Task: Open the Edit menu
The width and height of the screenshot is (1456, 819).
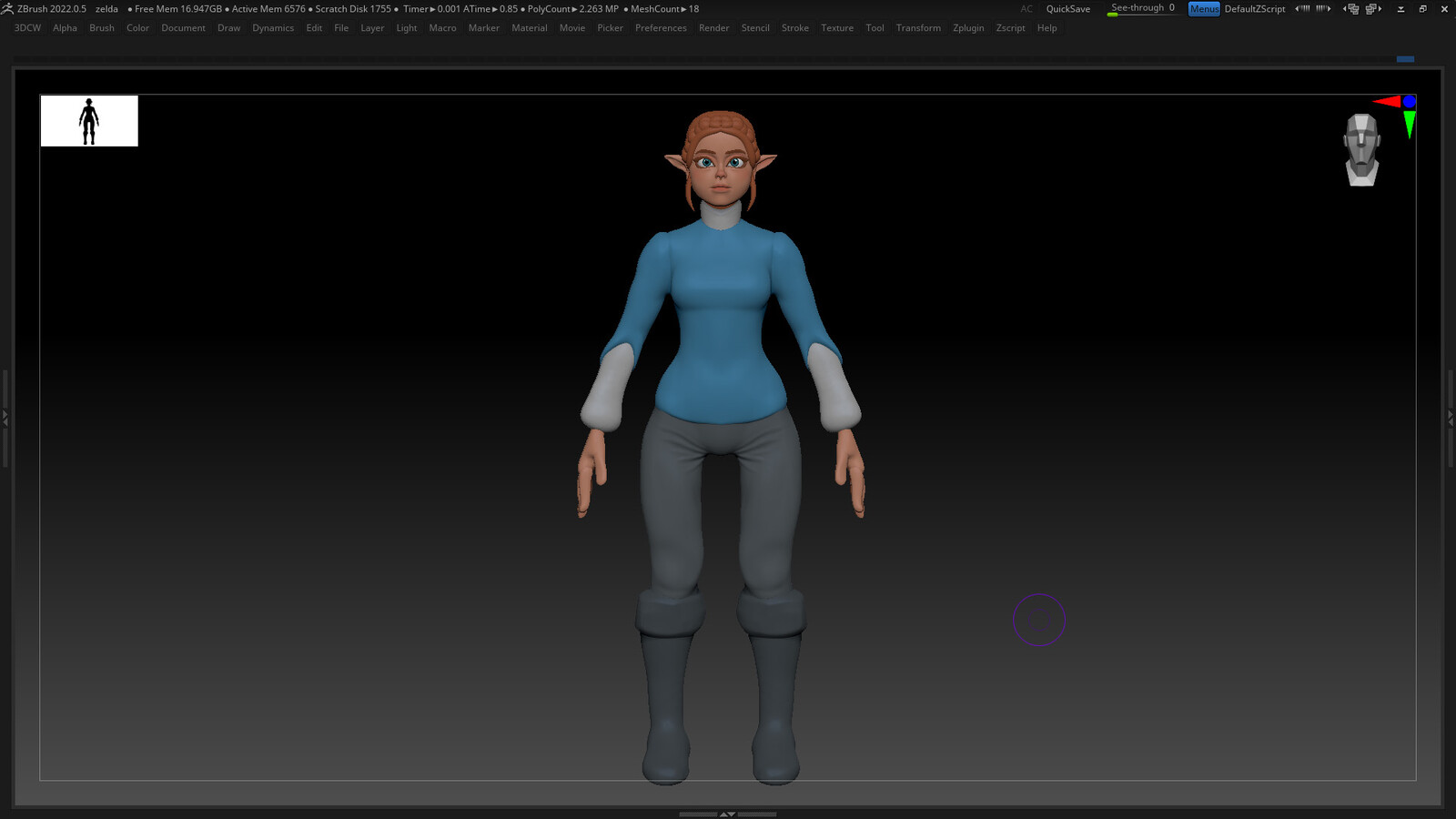Action: [314, 28]
